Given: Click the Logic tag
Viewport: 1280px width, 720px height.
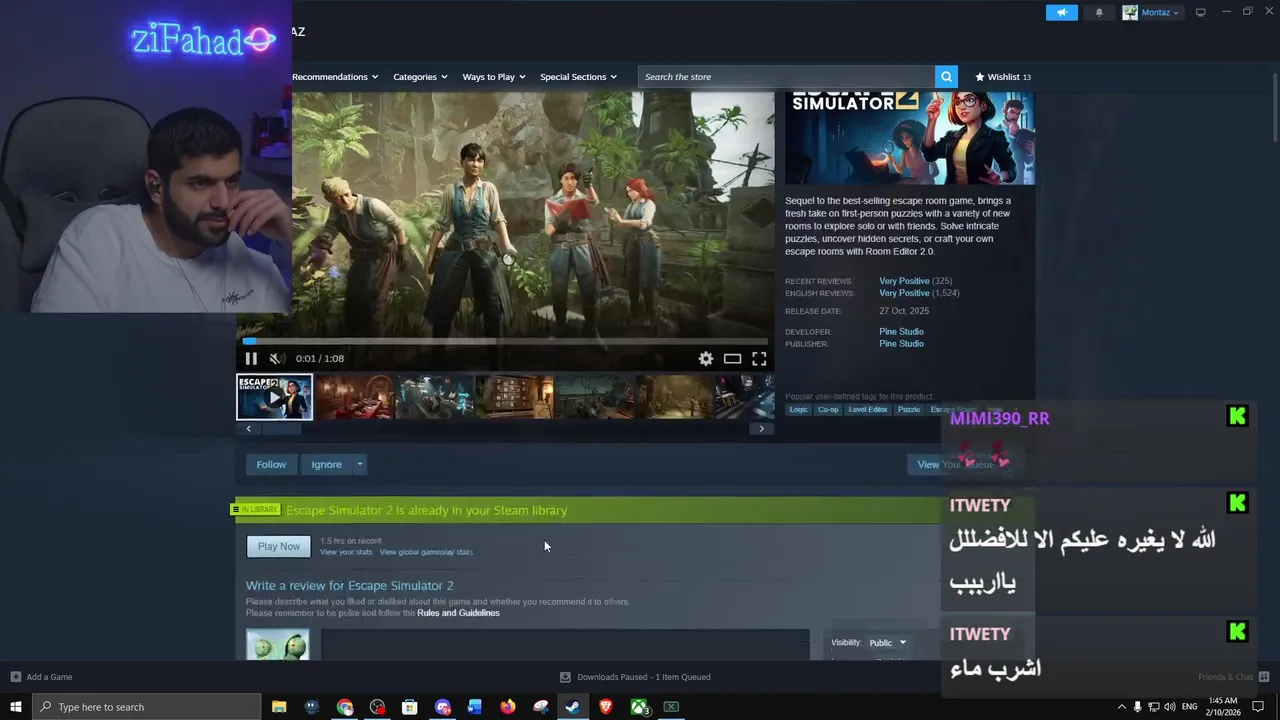Looking at the screenshot, I should pos(798,409).
